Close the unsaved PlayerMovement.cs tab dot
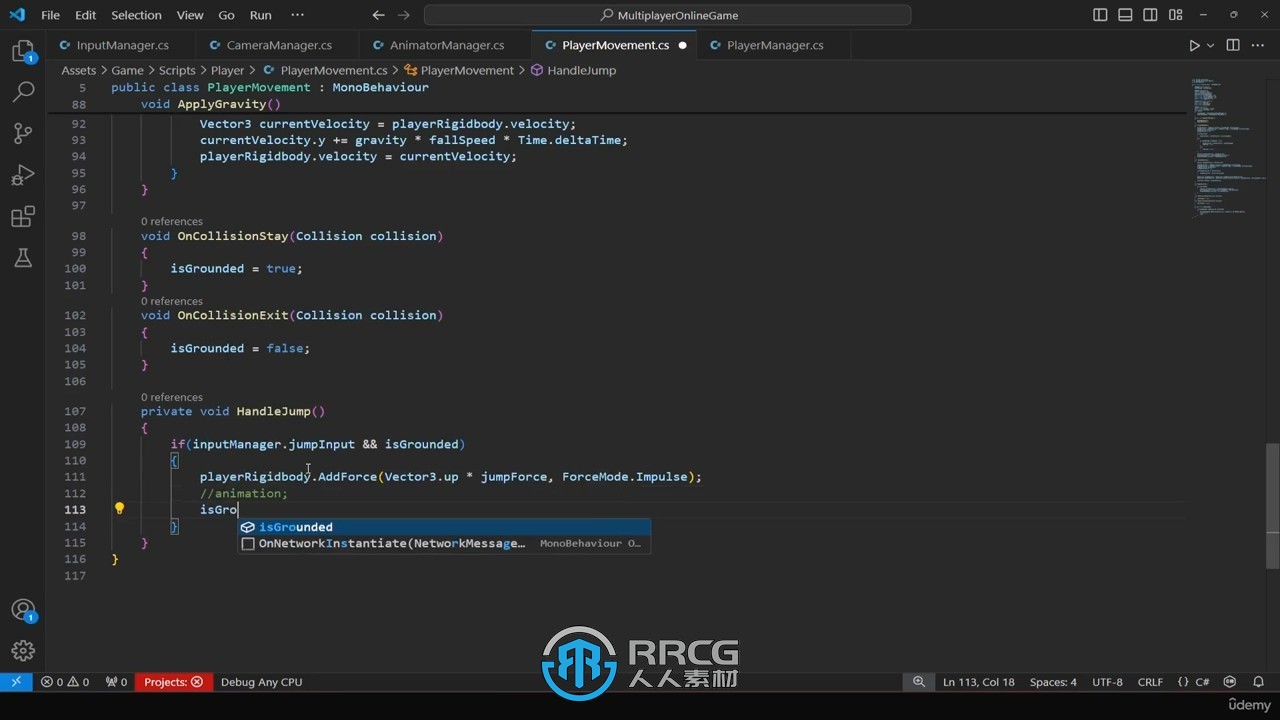The image size is (1280, 720). pyautogui.click(x=683, y=45)
